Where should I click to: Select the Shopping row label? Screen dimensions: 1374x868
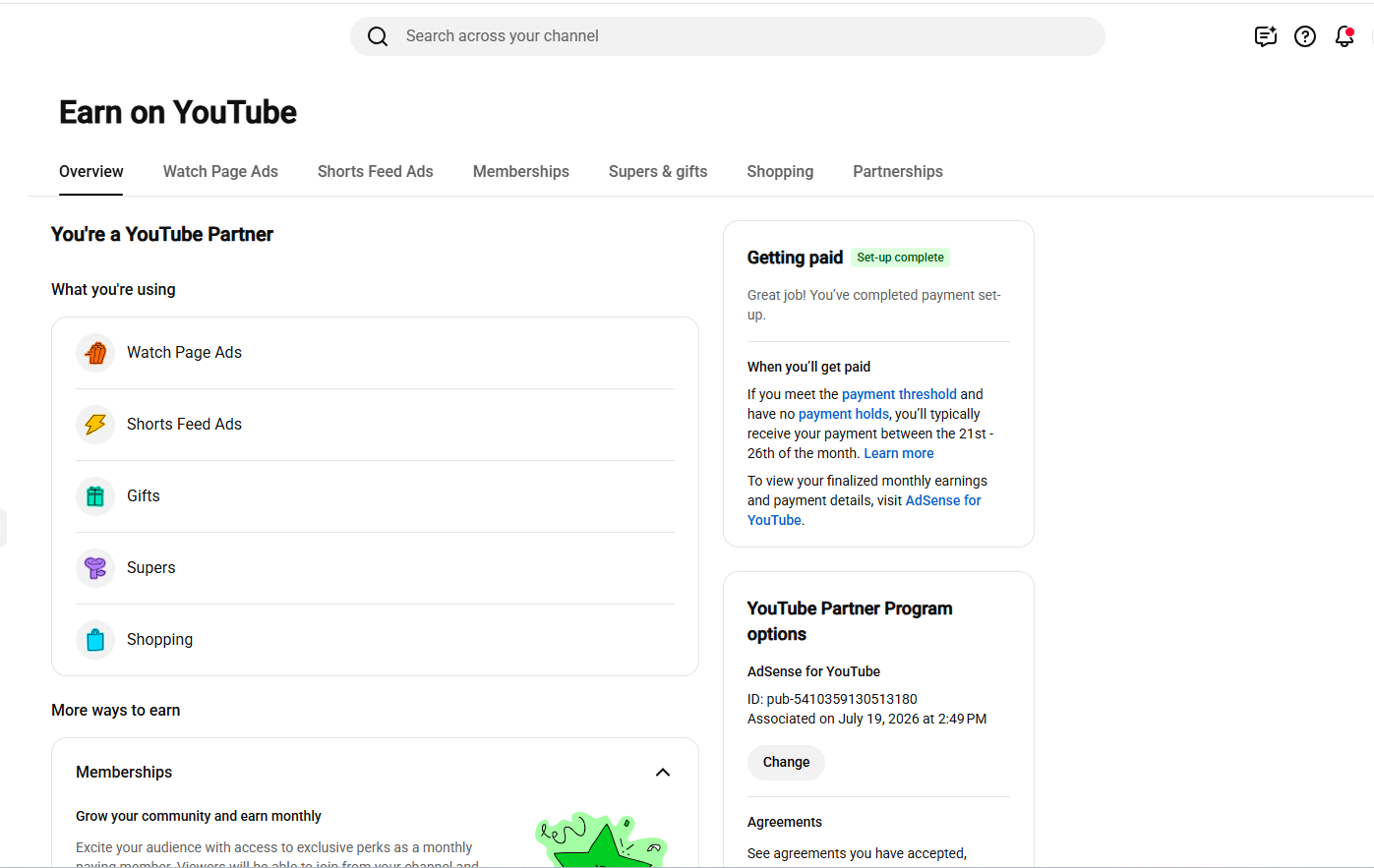(x=160, y=640)
